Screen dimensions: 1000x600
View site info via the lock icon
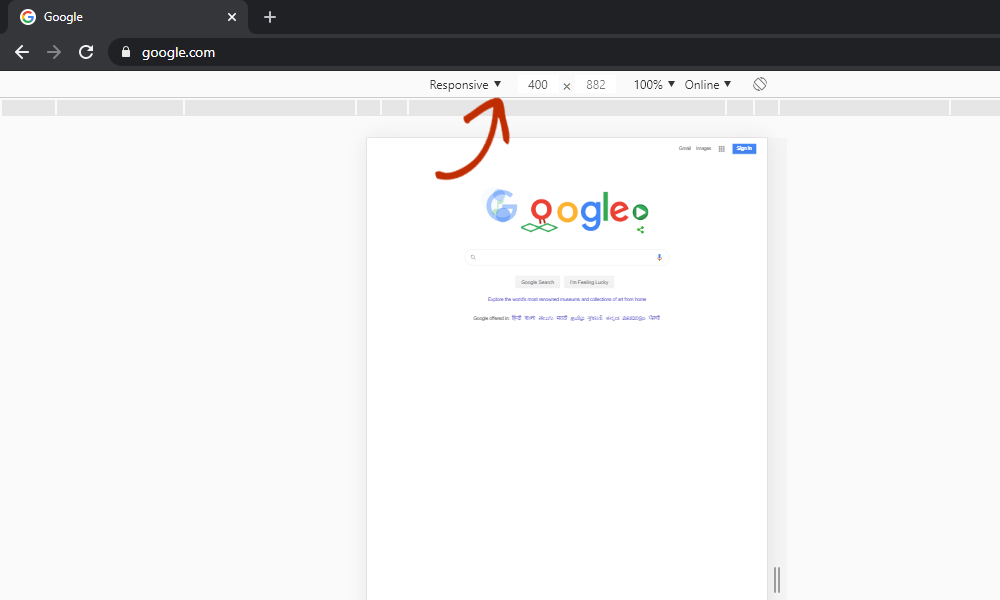coord(126,52)
